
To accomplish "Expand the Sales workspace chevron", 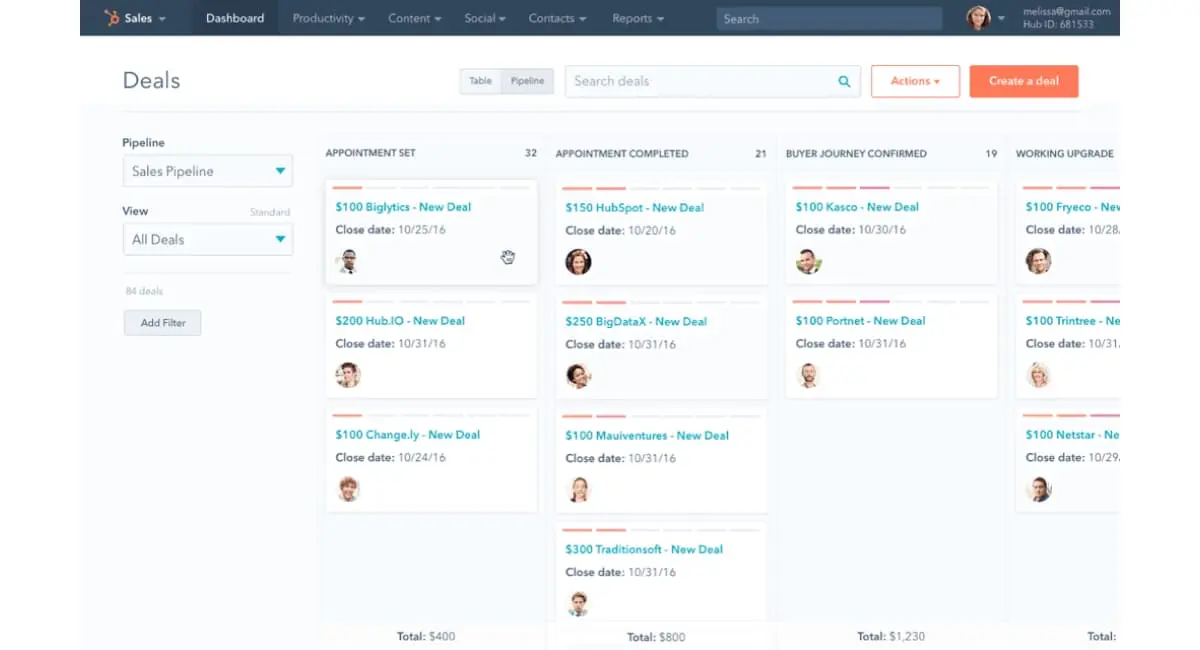I will pyautogui.click(x=161, y=17).
